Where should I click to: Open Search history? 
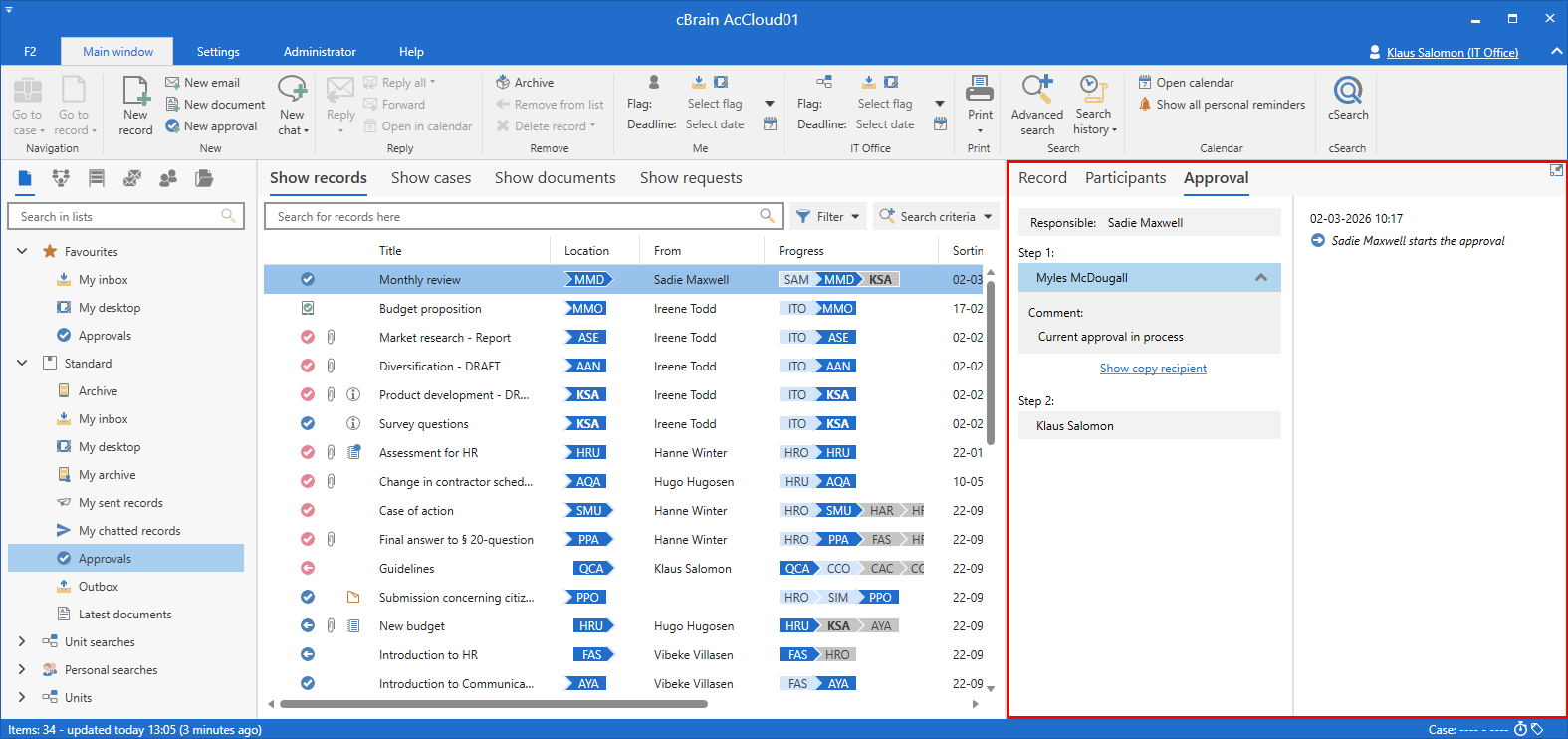pos(1094,105)
